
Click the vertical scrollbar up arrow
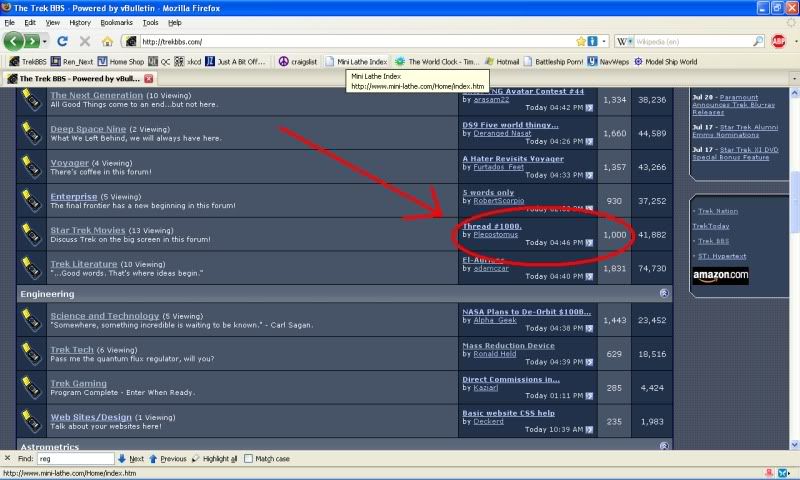tap(794, 93)
